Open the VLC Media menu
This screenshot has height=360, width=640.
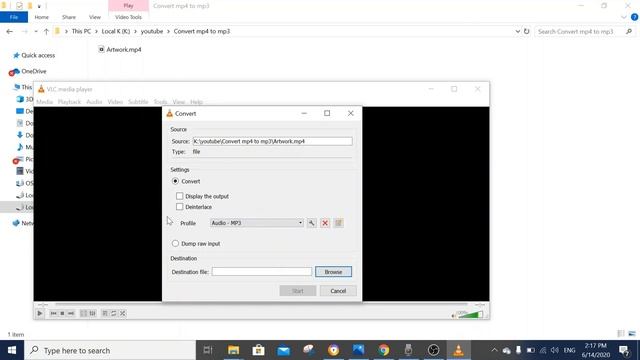(44, 102)
